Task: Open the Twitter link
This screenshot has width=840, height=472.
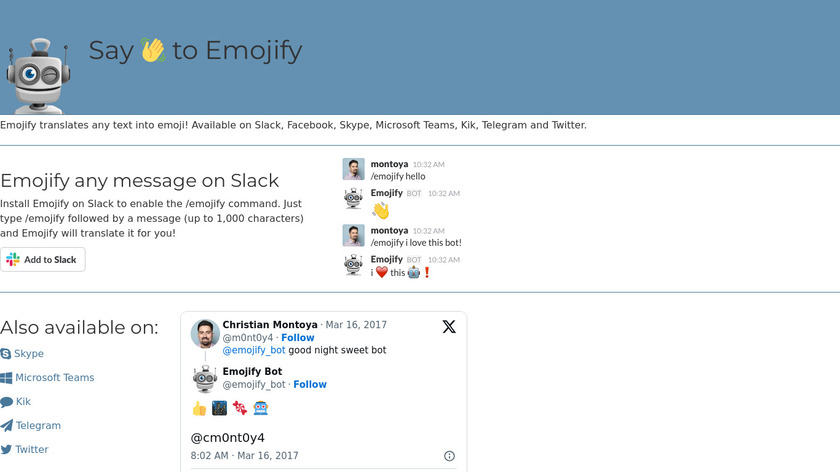Action: pos(32,450)
